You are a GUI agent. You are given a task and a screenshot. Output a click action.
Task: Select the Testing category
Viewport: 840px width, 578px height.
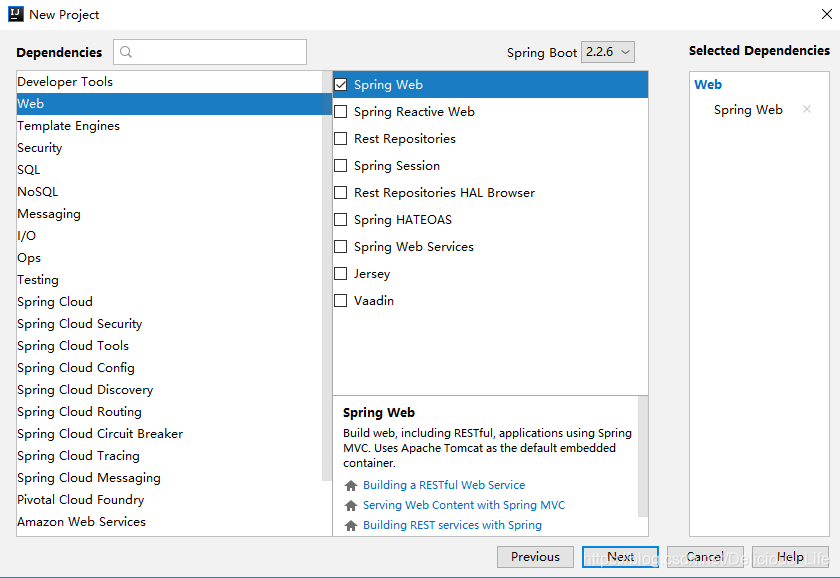pyautogui.click(x=169, y=280)
